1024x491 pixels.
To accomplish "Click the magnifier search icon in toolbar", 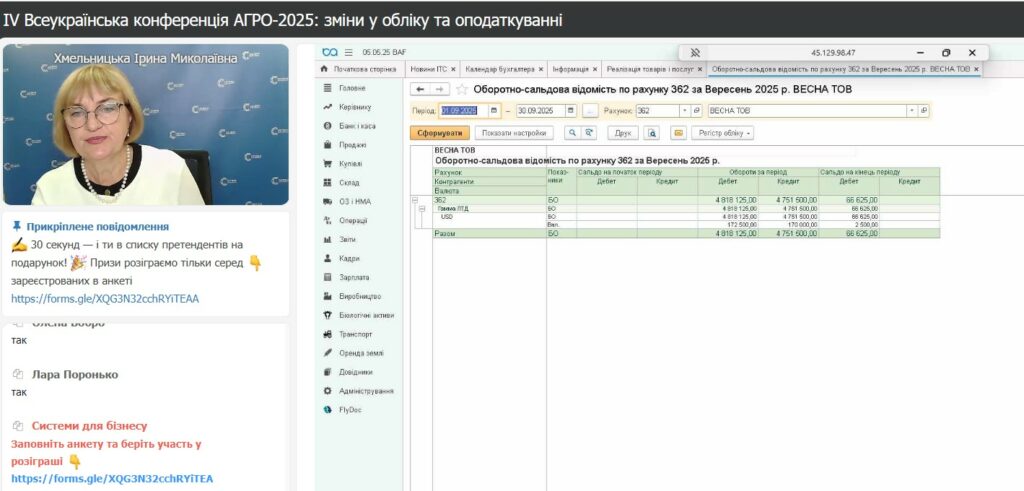I will (x=572, y=132).
